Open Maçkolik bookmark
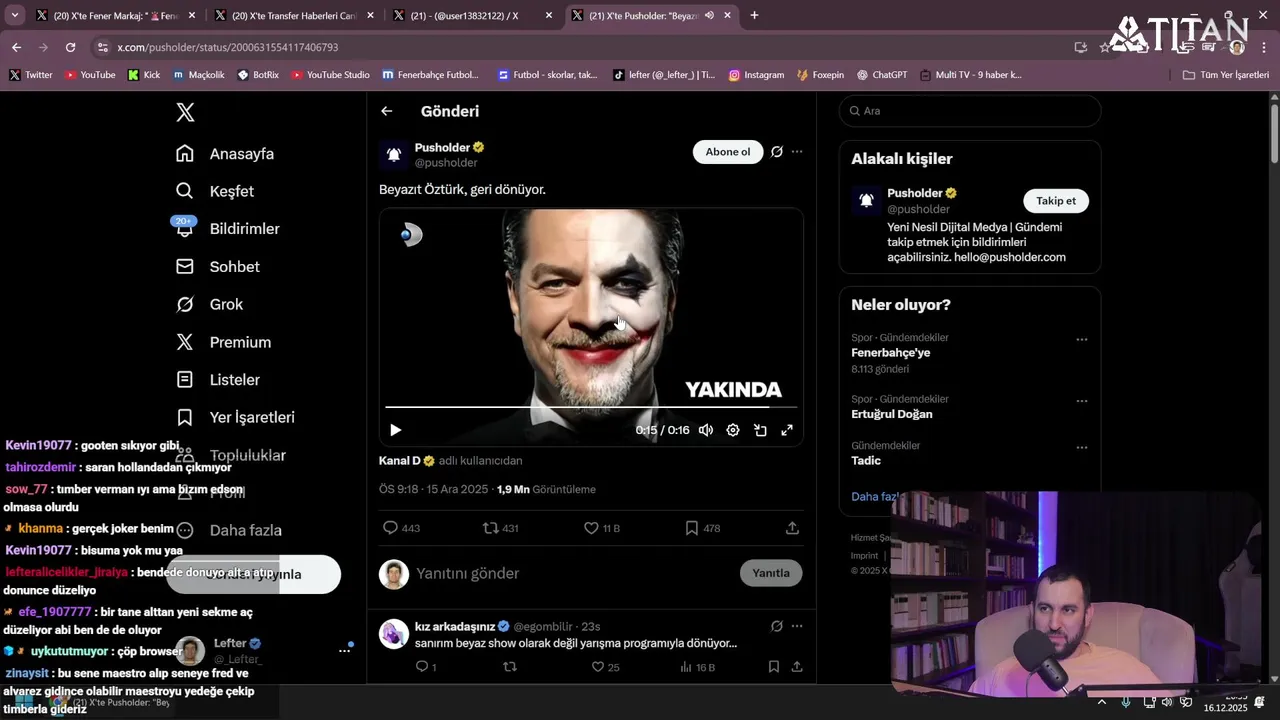Viewport: 1280px width, 720px height. click(x=199, y=75)
